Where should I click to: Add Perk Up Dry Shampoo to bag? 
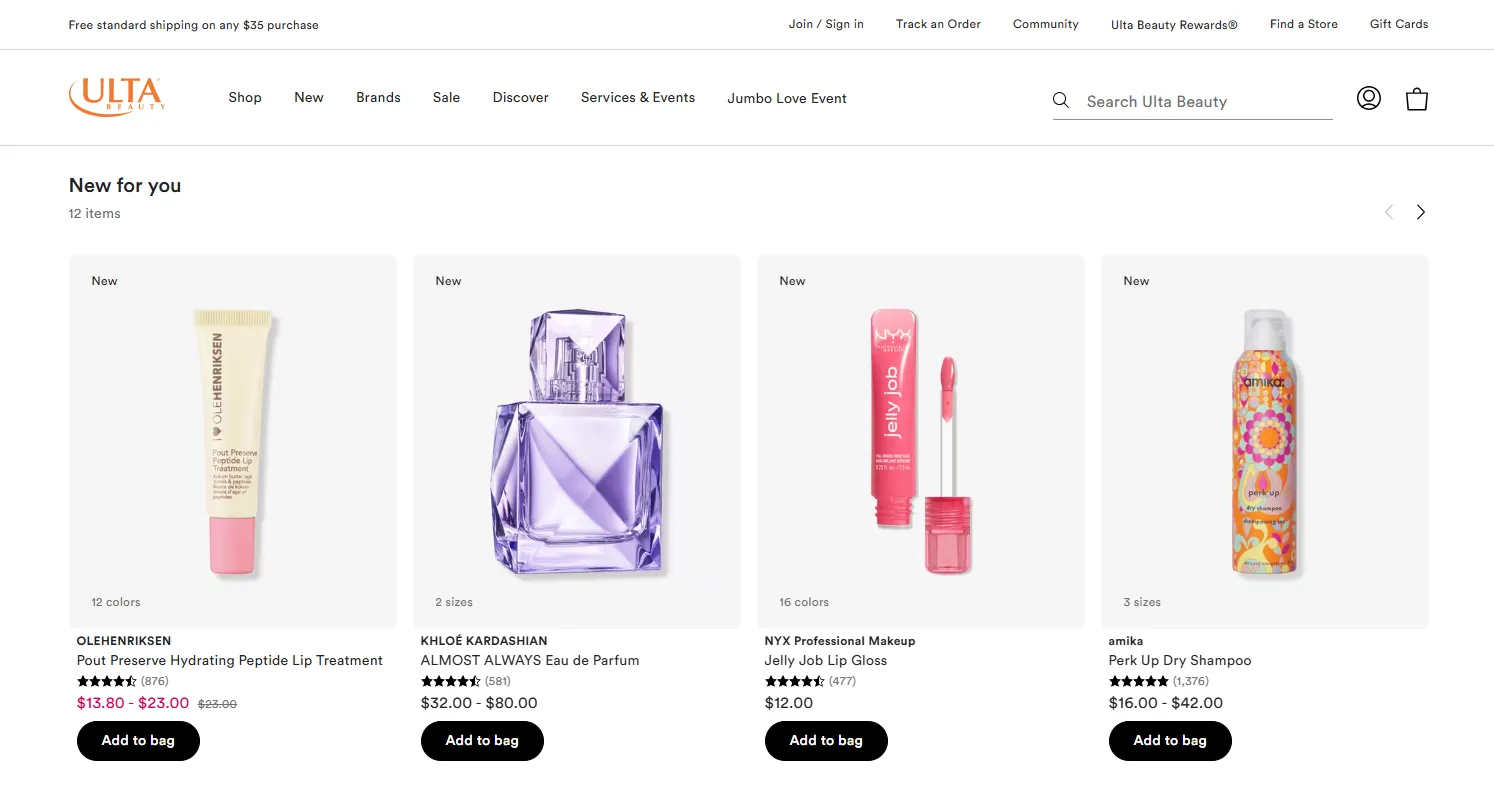1170,741
